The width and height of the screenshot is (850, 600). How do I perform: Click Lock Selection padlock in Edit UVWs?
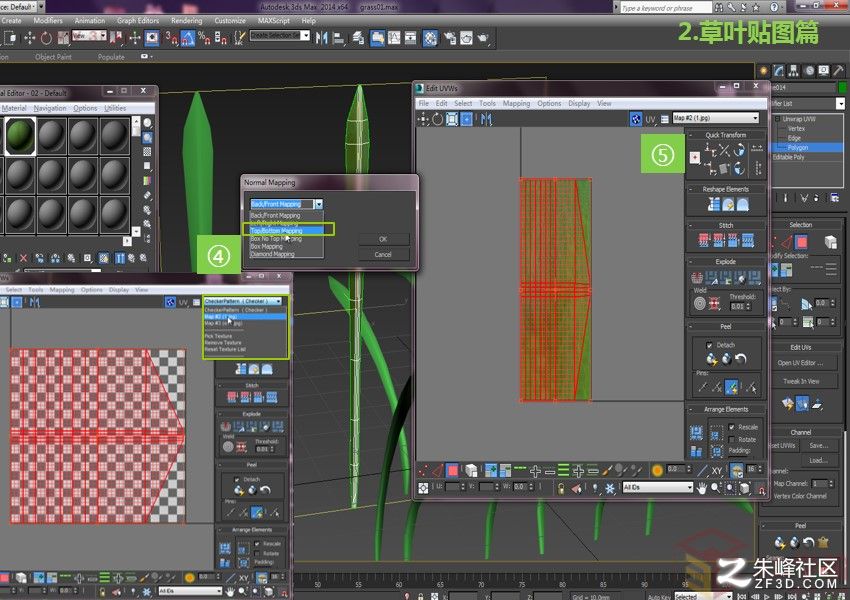[x=561, y=488]
